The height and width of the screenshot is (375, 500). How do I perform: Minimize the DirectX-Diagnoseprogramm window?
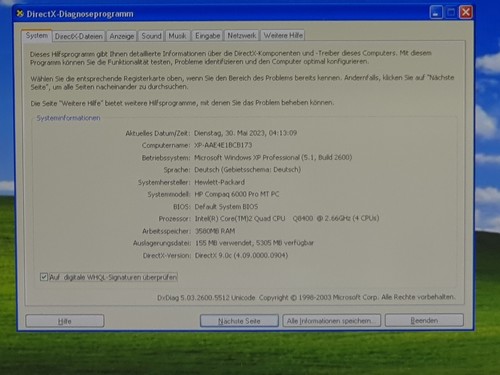point(436,13)
